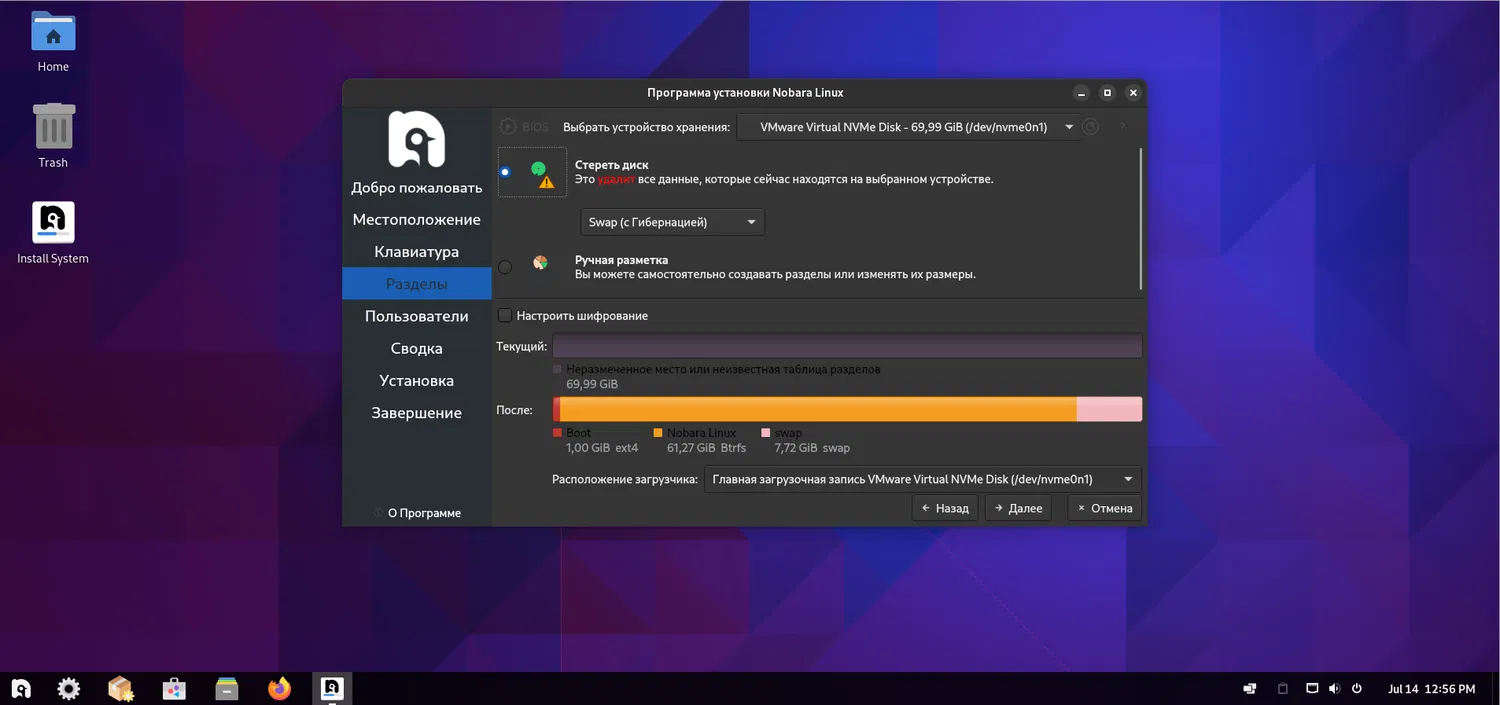Select the Erase disk radio button
Viewport: 1500px width, 705px height.
click(x=505, y=172)
